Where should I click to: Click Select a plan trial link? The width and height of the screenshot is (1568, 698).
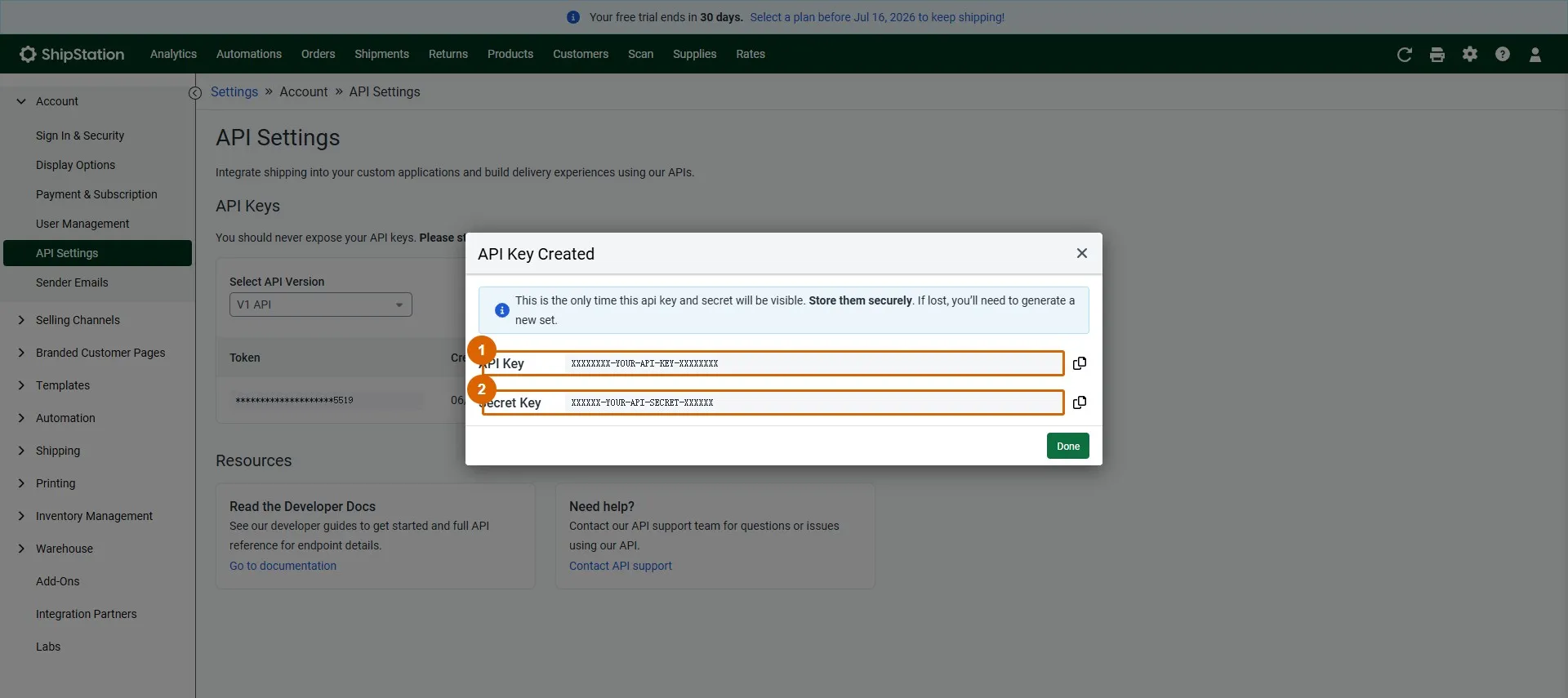coord(877,17)
